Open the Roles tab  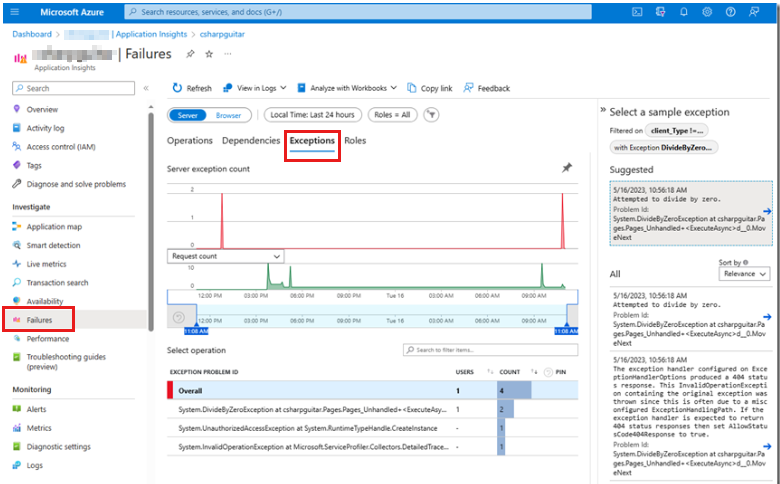click(355, 141)
